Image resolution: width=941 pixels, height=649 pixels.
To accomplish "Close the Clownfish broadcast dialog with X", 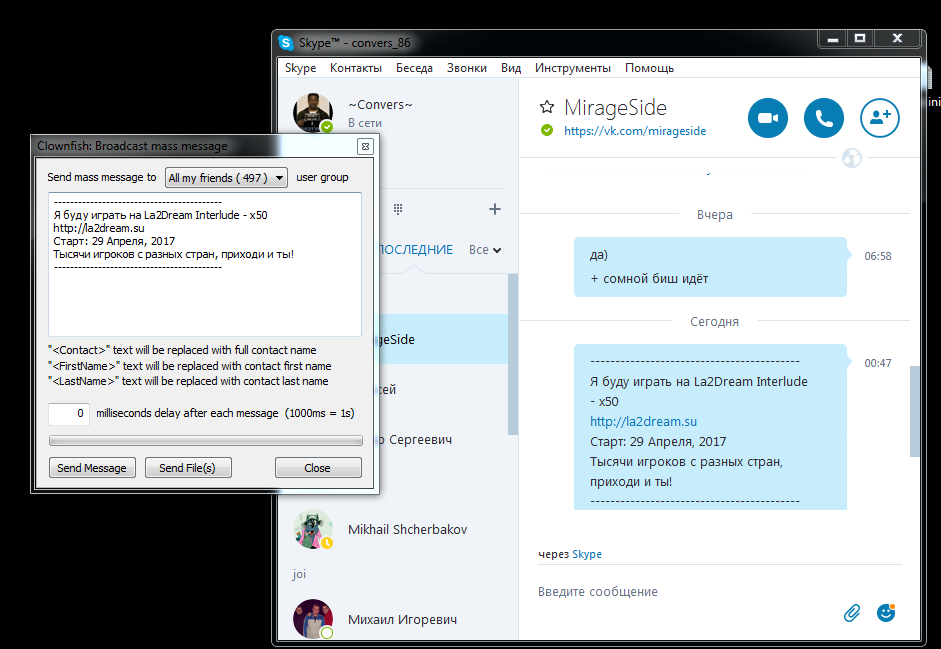I will coord(365,146).
